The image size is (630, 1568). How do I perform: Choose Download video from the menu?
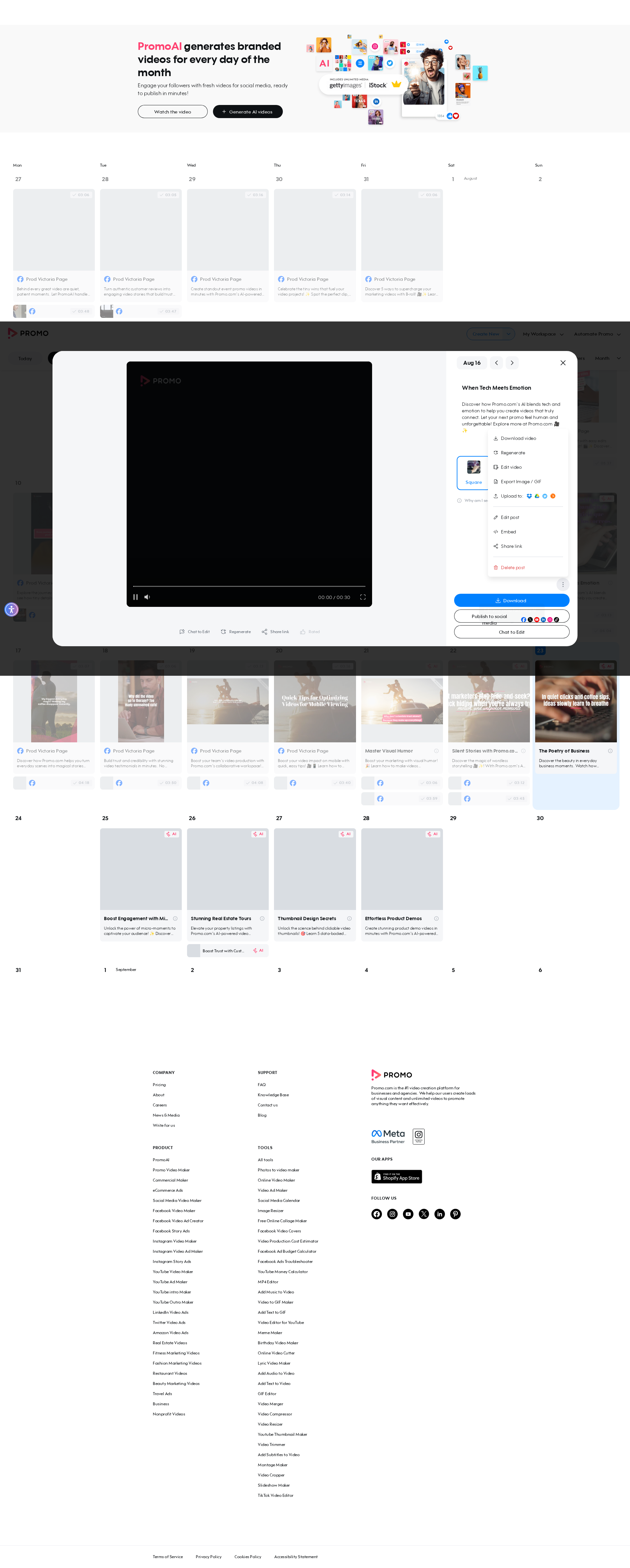[x=528, y=438]
